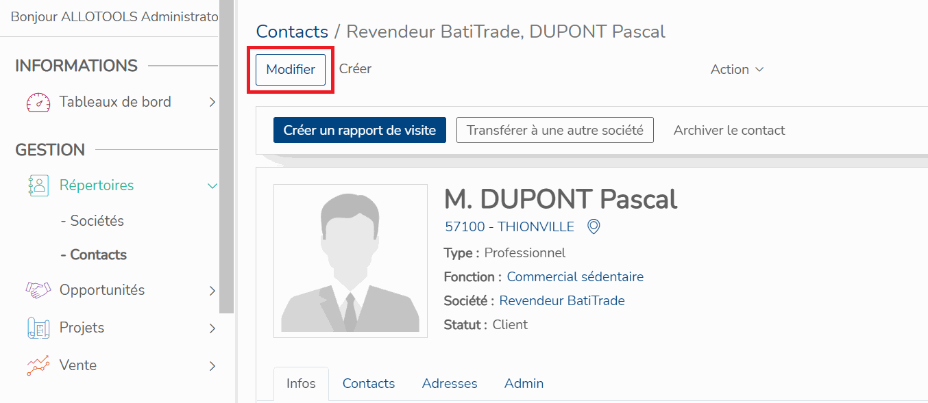Click Créer un rapport de visite
This screenshot has width=928, height=403.
359,130
